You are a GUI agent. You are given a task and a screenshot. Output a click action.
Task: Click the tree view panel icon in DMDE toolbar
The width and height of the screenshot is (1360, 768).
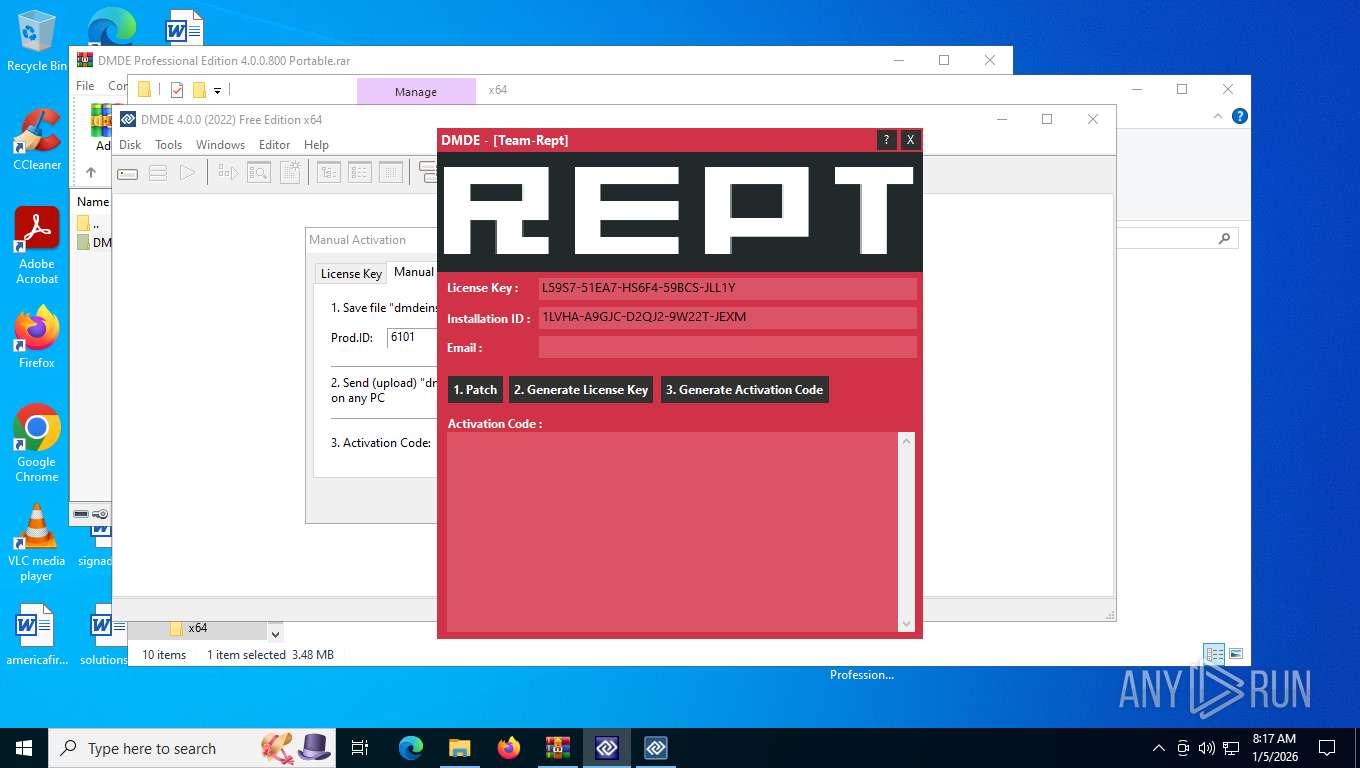pos(328,173)
